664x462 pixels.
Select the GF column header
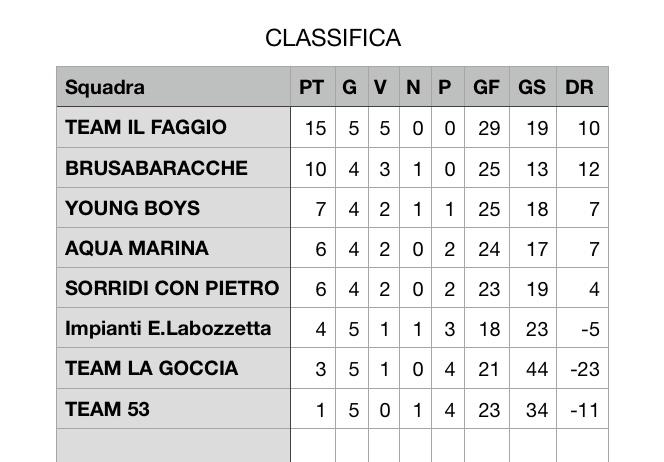pyautogui.click(x=487, y=86)
